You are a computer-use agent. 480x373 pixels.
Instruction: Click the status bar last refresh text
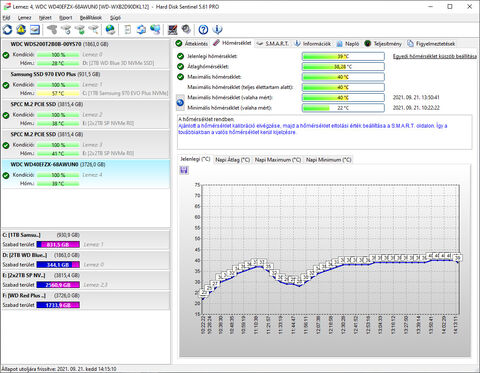pyautogui.click(x=59, y=369)
